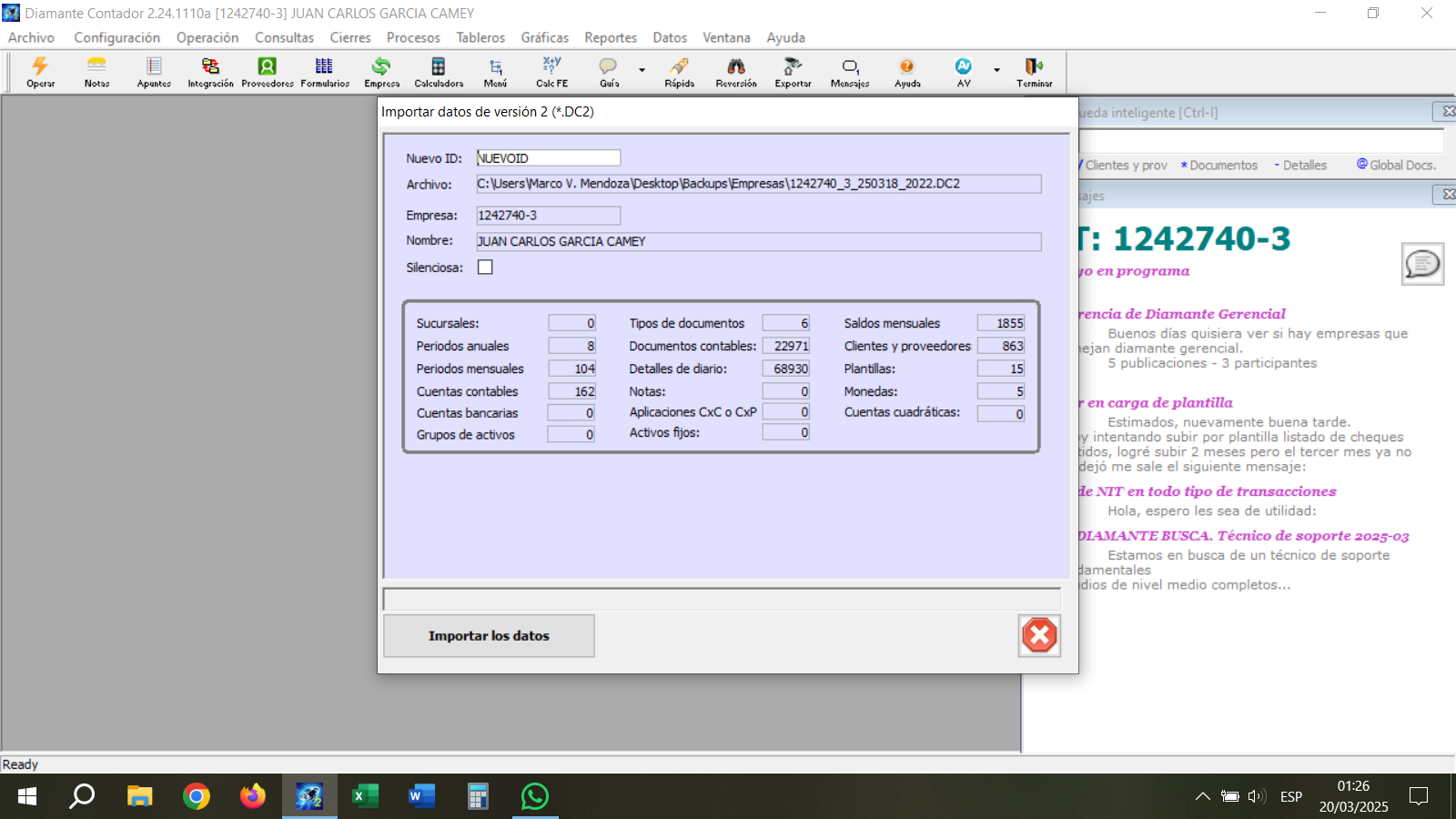Click the Exportar toolbar icon
Screen dimensions: 1456x819
coord(793,71)
